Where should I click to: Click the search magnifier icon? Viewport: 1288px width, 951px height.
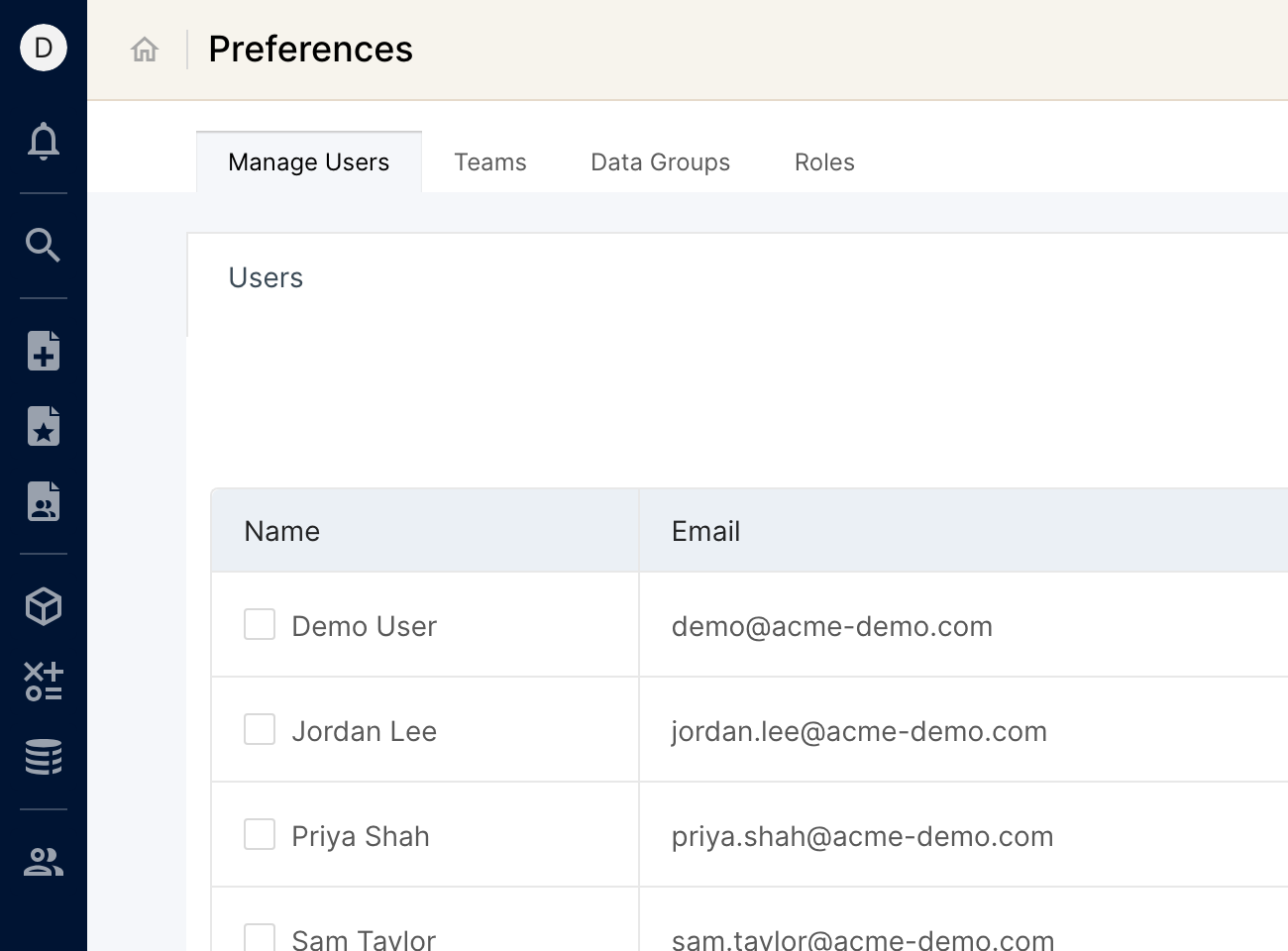tap(44, 245)
